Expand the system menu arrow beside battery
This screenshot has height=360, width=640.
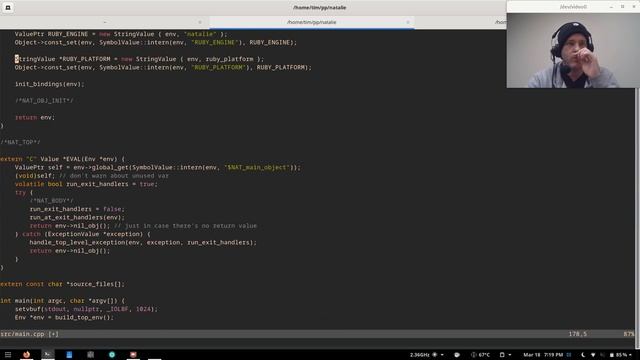[631, 355]
